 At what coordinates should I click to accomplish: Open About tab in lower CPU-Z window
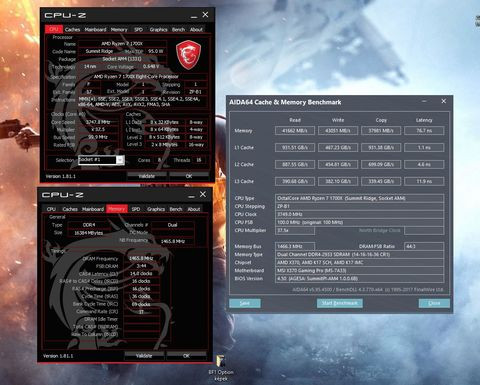point(194,209)
